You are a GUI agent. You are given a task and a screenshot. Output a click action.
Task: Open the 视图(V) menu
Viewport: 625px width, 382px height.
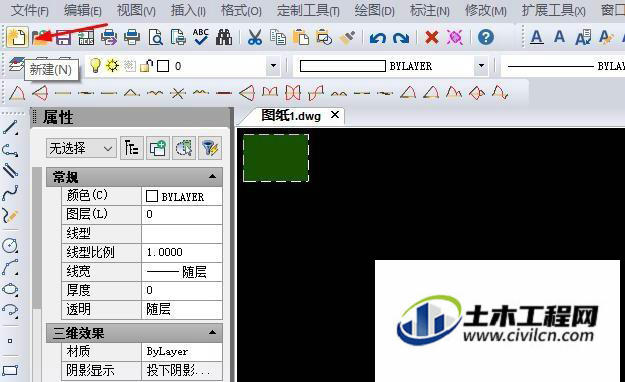tap(136, 10)
